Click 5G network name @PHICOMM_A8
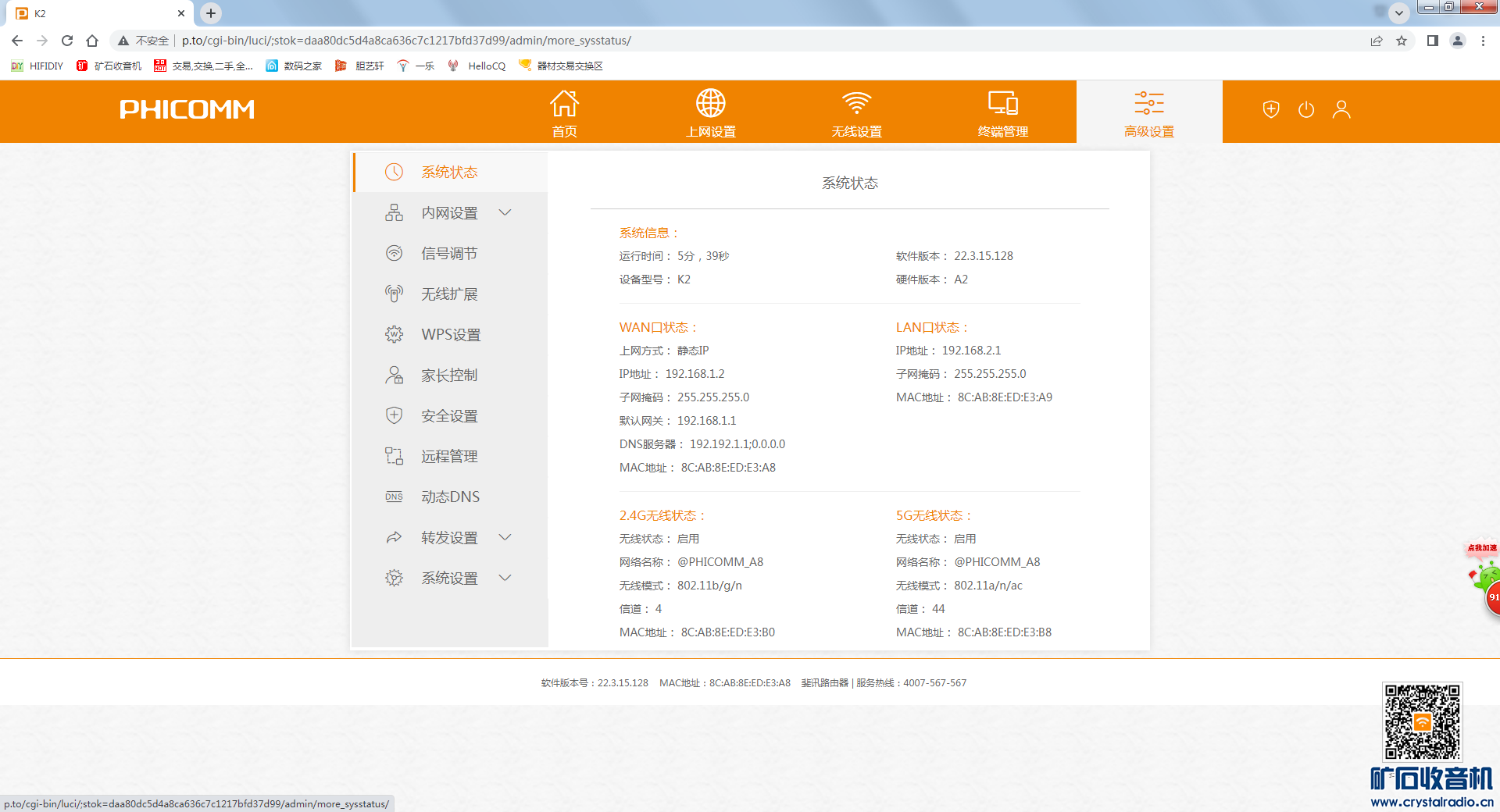Viewport: 1500px width, 812px height. tap(997, 562)
